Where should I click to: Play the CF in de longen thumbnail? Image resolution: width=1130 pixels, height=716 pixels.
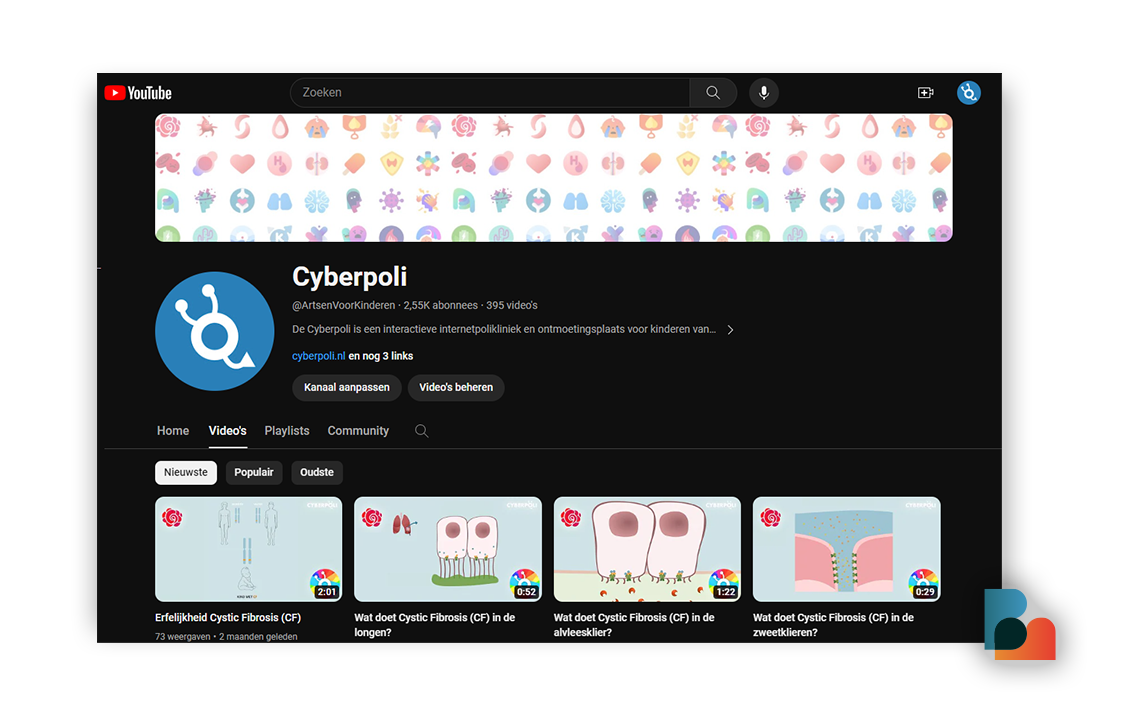click(x=448, y=549)
